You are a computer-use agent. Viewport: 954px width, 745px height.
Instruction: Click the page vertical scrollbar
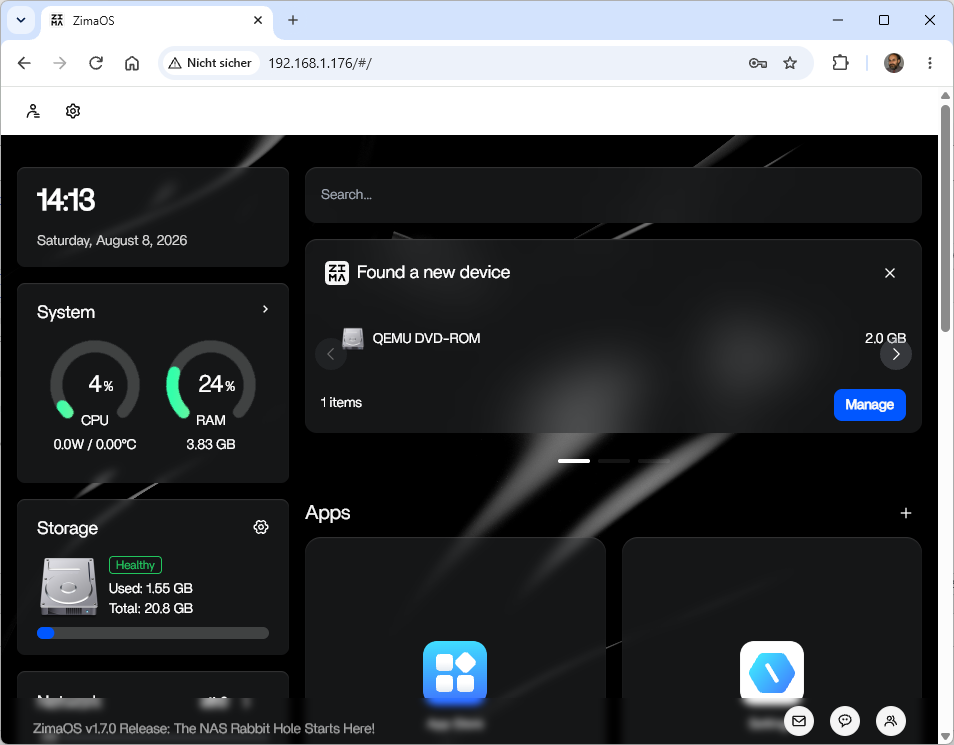(x=945, y=219)
